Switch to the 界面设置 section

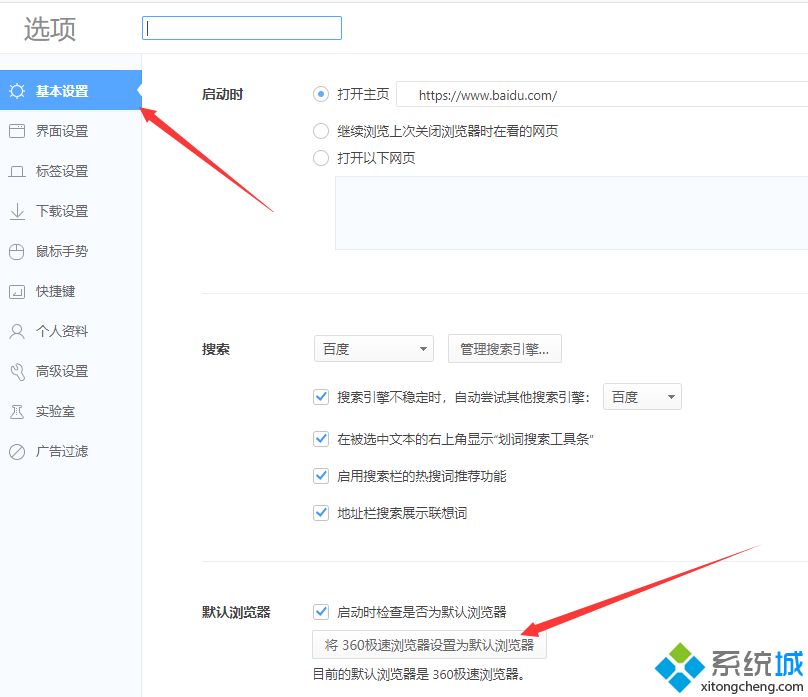point(16,130)
